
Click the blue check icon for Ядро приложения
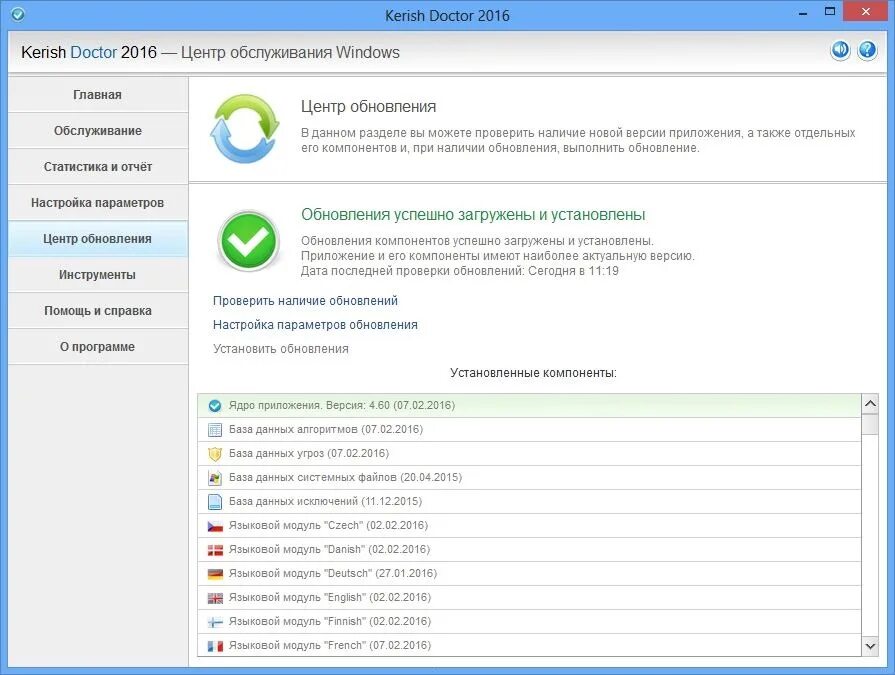(x=215, y=406)
